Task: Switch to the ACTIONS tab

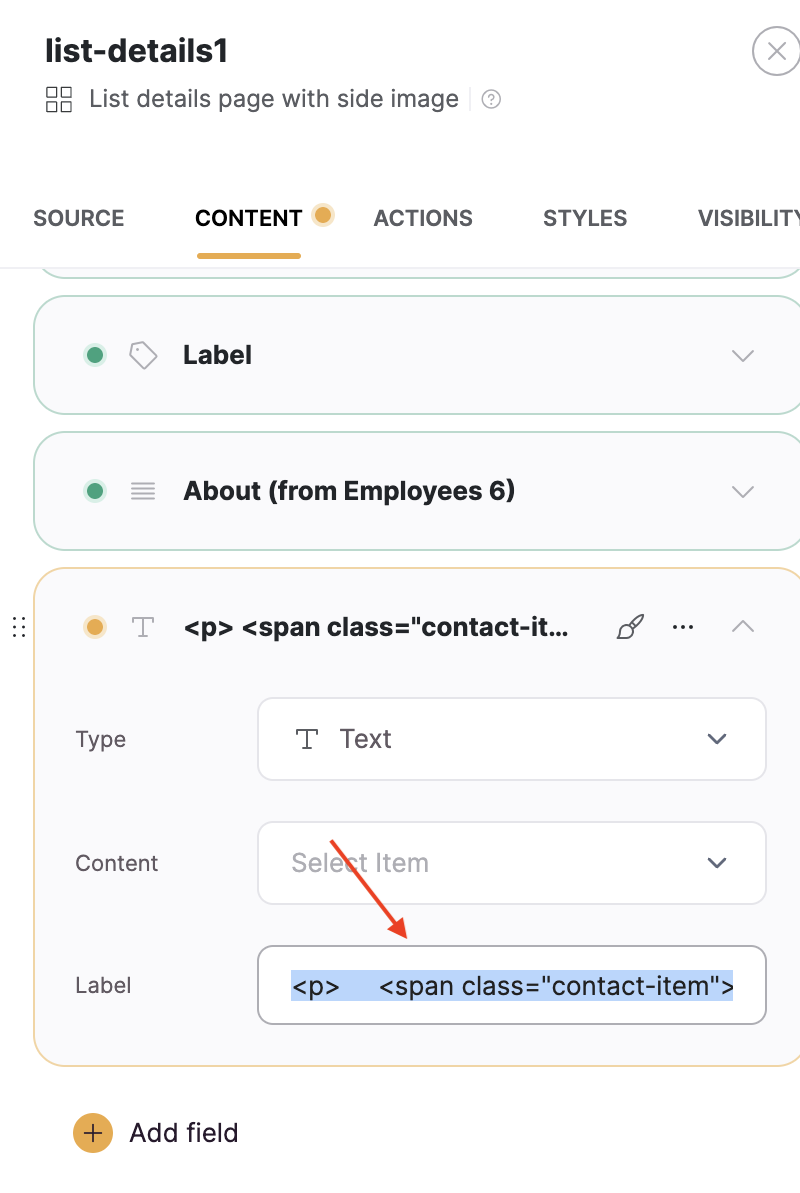Action: click(423, 218)
